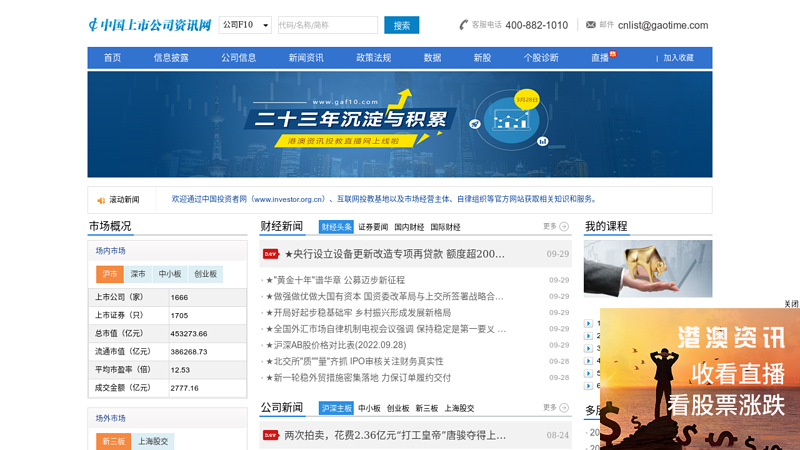800x450 pixels.
Task: Open the 新闻资讯 menu item
Action: 306,58
